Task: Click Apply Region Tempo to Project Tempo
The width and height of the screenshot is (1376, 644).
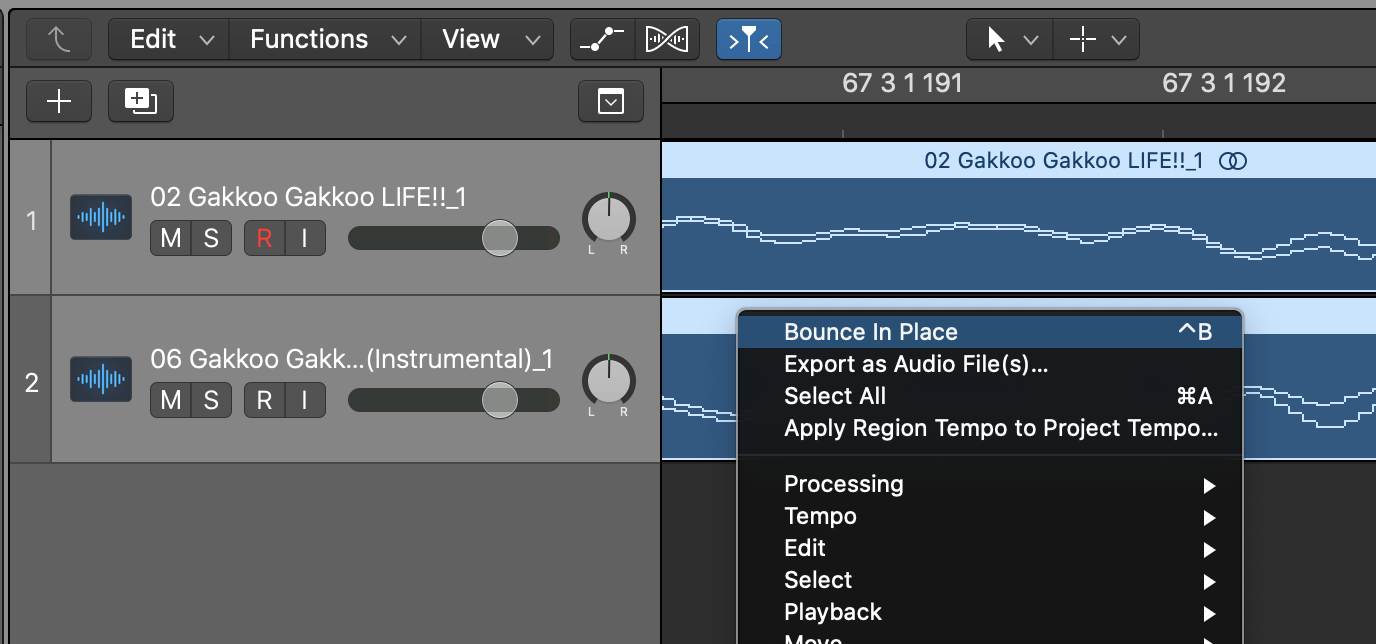Action: tap(1000, 428)
